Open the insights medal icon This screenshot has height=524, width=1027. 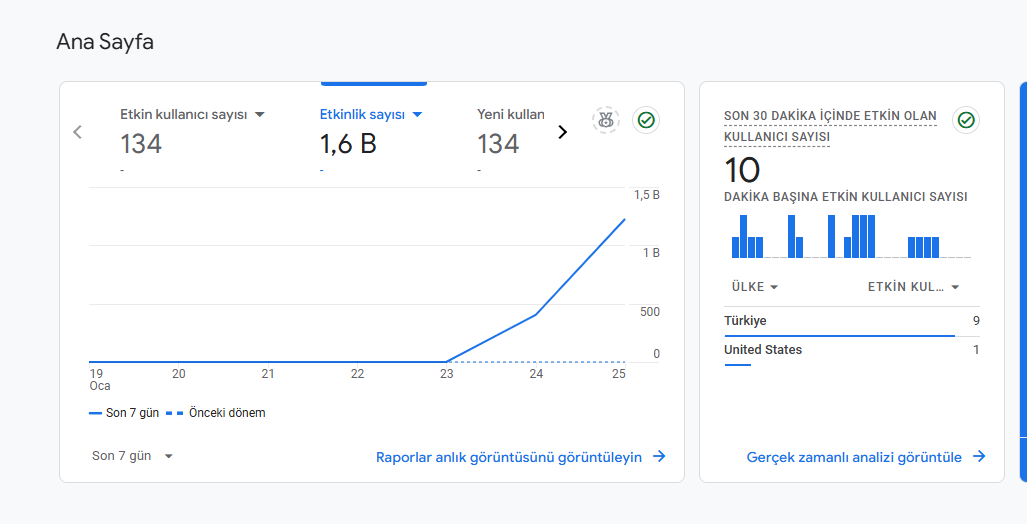click(606, 120)
